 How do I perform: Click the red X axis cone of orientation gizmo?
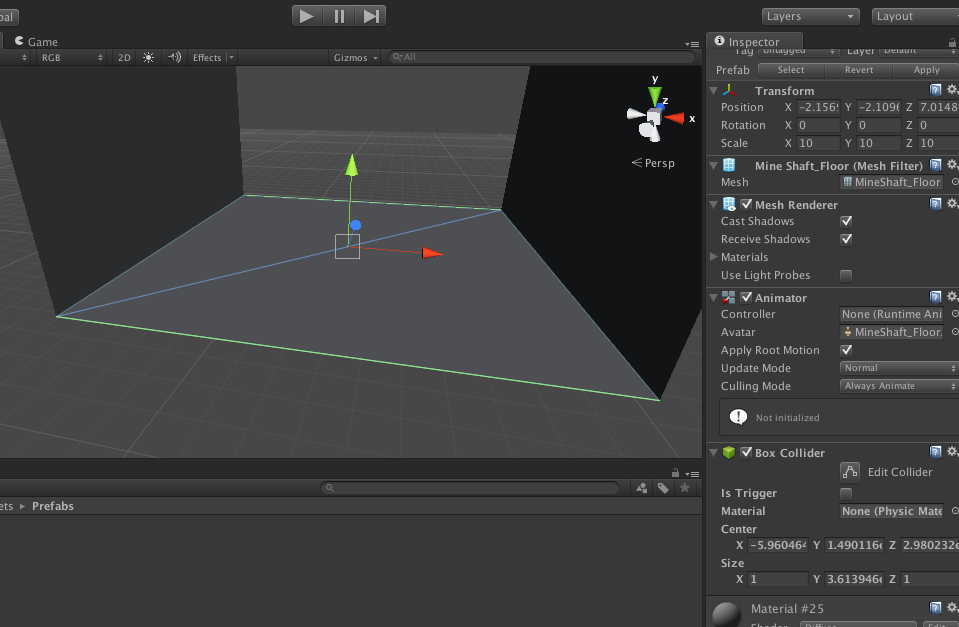[x=674, y=118]
